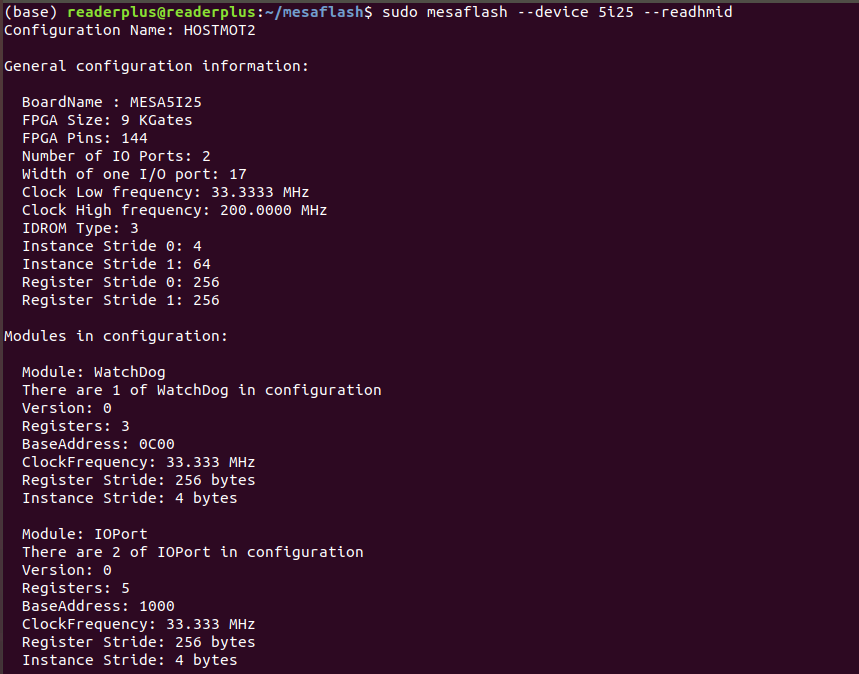The image size is (859, 674).
Task: Click the 'BaseAddress: 0C00' line
Action: (x=98, y=444)
